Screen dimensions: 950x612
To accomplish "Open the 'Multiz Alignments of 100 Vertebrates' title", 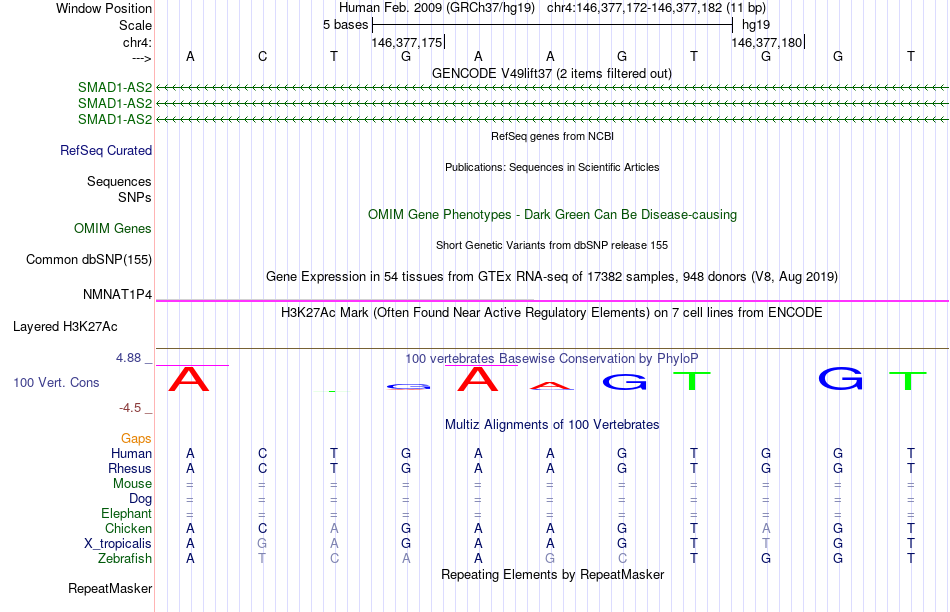I will pos(552,425).
